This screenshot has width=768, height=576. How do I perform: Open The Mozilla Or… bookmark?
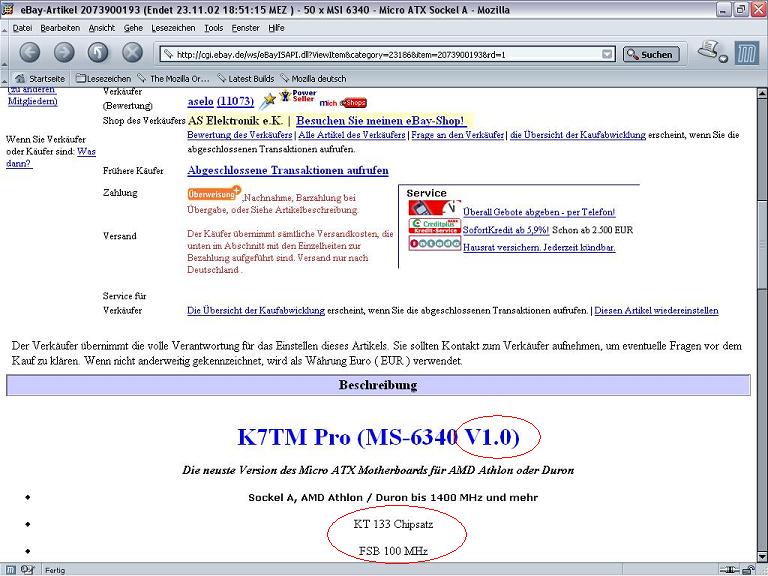coord(173,78)
